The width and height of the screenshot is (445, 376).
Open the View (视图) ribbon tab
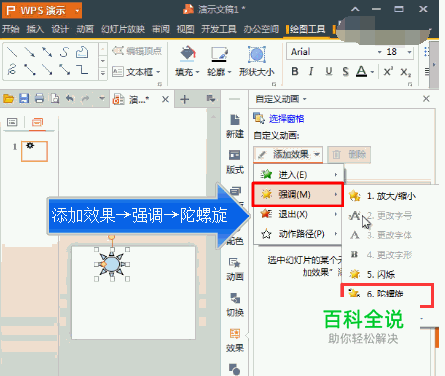pos(185,29)
